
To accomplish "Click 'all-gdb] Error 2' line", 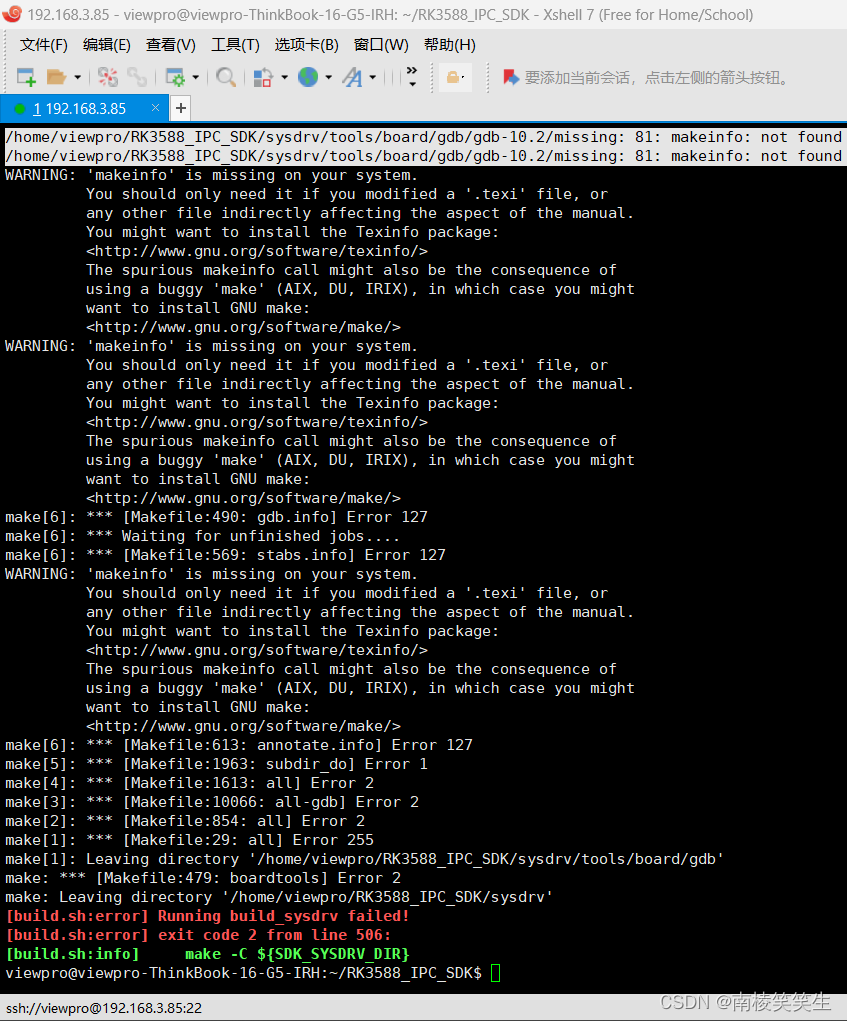I will [212, 802].
